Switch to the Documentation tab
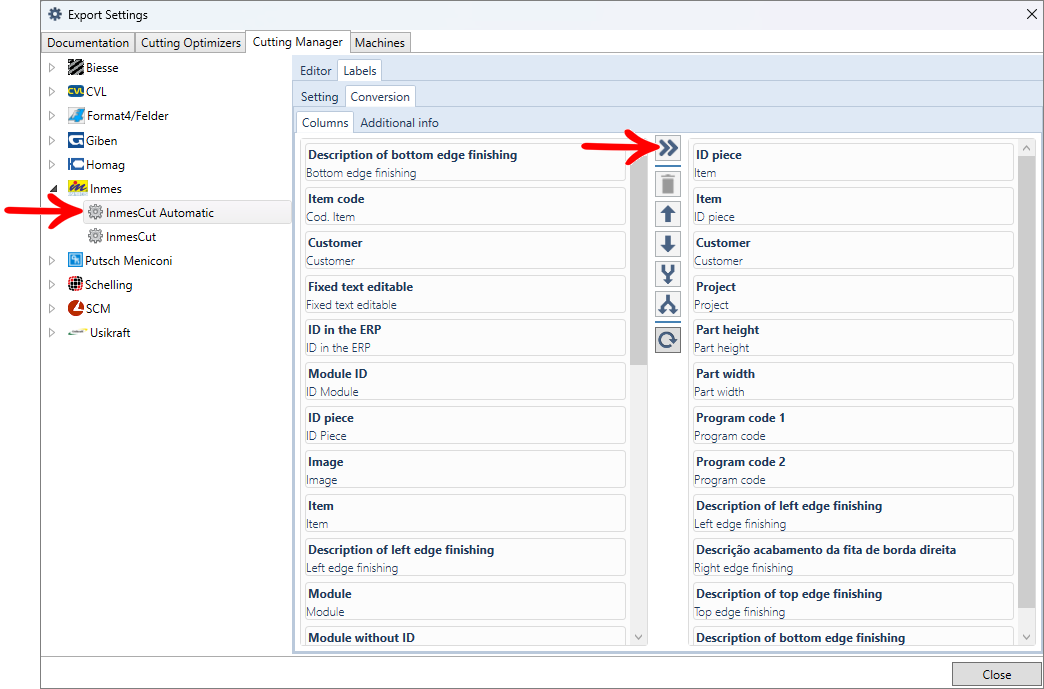1044x689 pixels. click(x=88, y=43)
